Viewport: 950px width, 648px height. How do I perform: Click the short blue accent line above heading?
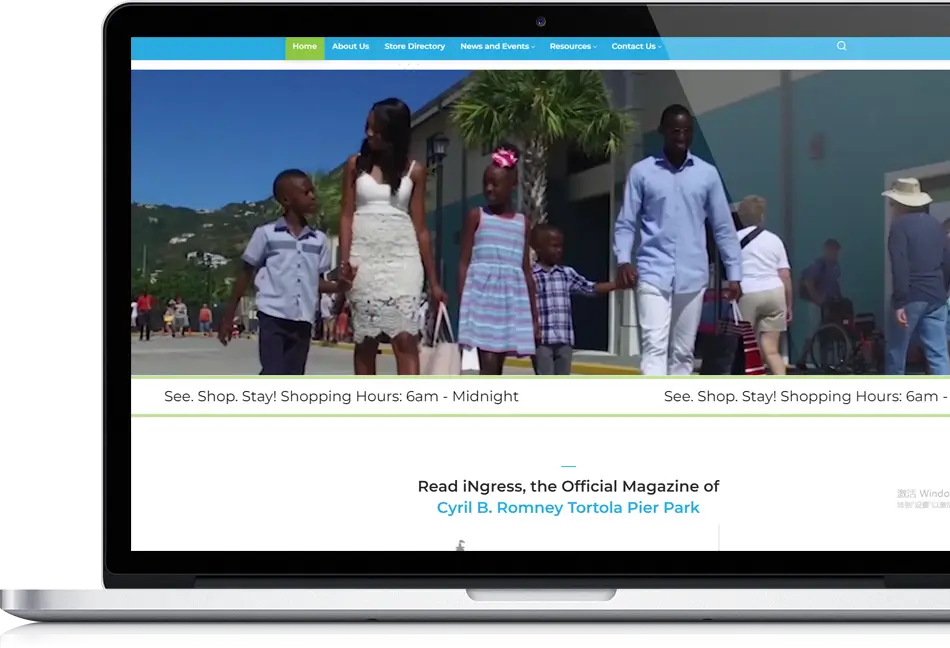568,466
